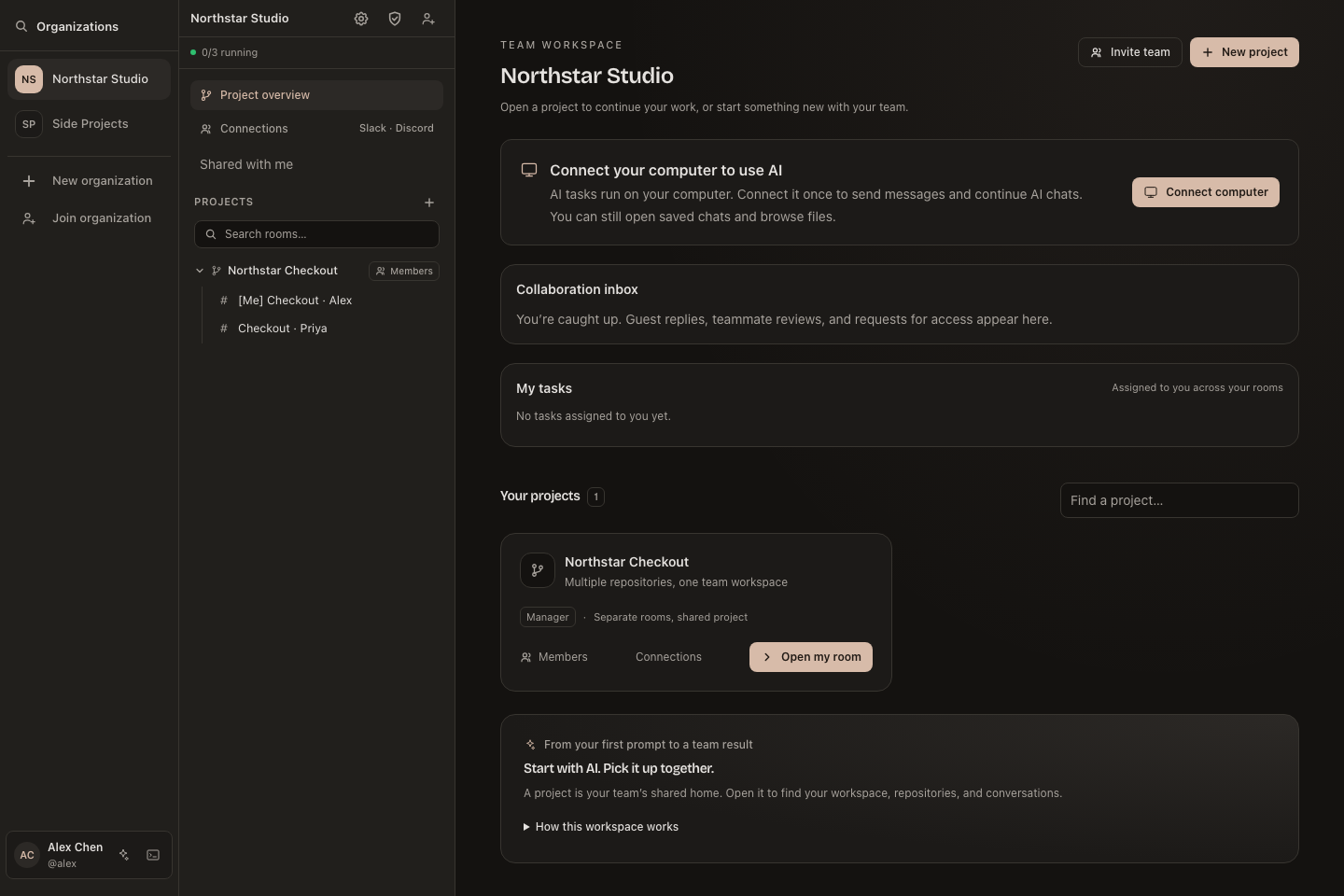Click the monitor icon in Connect computer banner
Viewport: 1344px width, 896px height.
(529, 170)
